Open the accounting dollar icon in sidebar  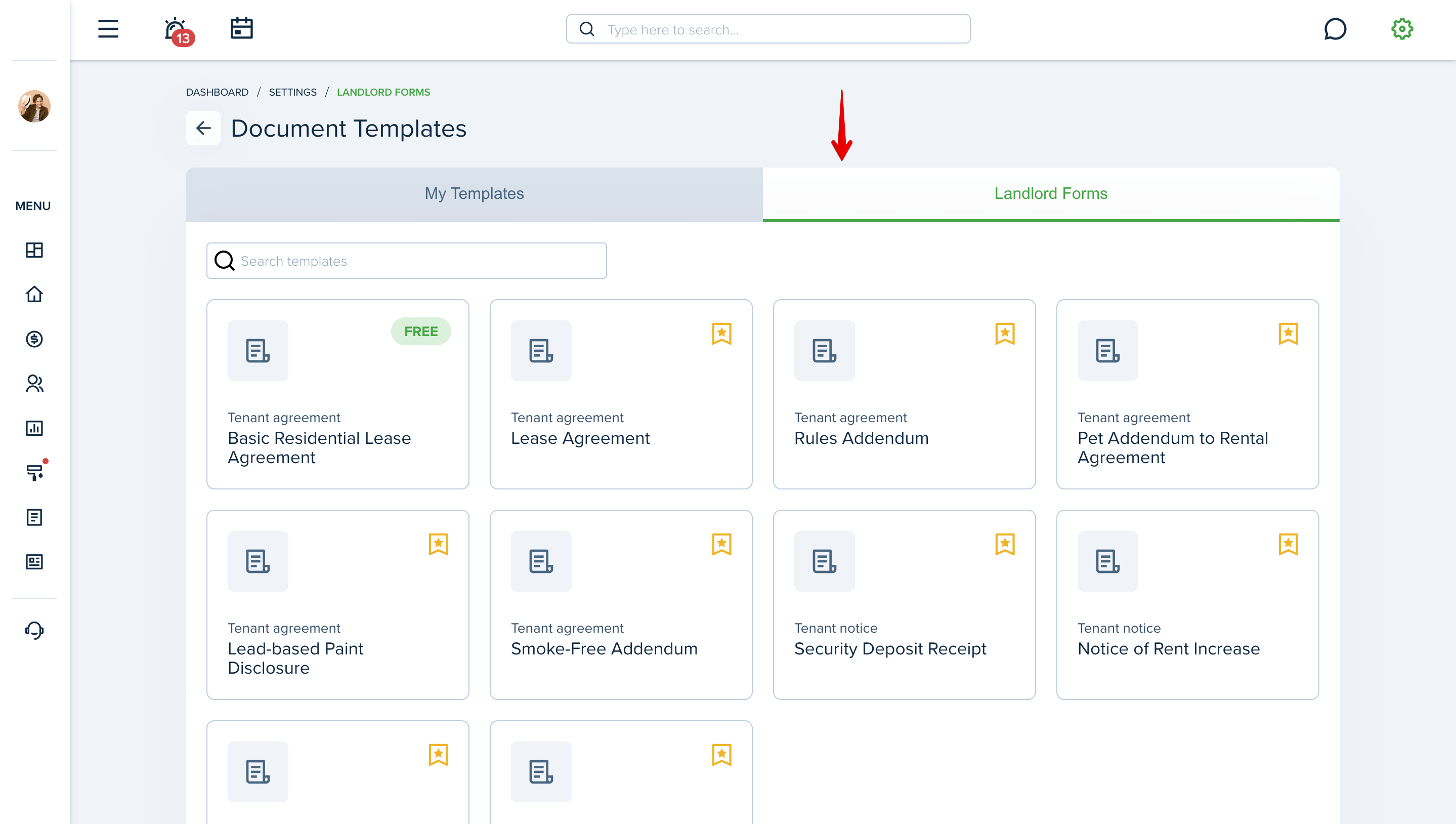tap(34, 339)
